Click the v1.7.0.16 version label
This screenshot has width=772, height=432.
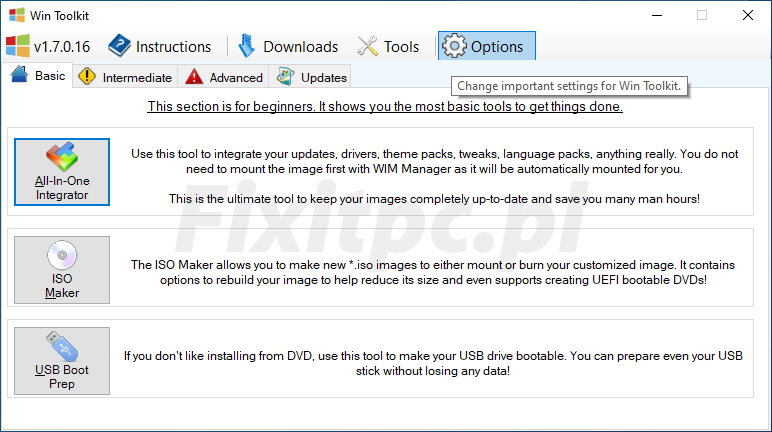click(48, 46)
